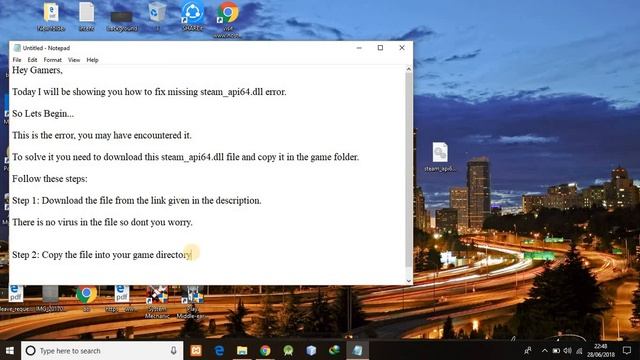Click the 'Step 1: Download the file' line
The height and width of the screenshot is (360, 640).
pyautogui.click(x=137, y=201)
